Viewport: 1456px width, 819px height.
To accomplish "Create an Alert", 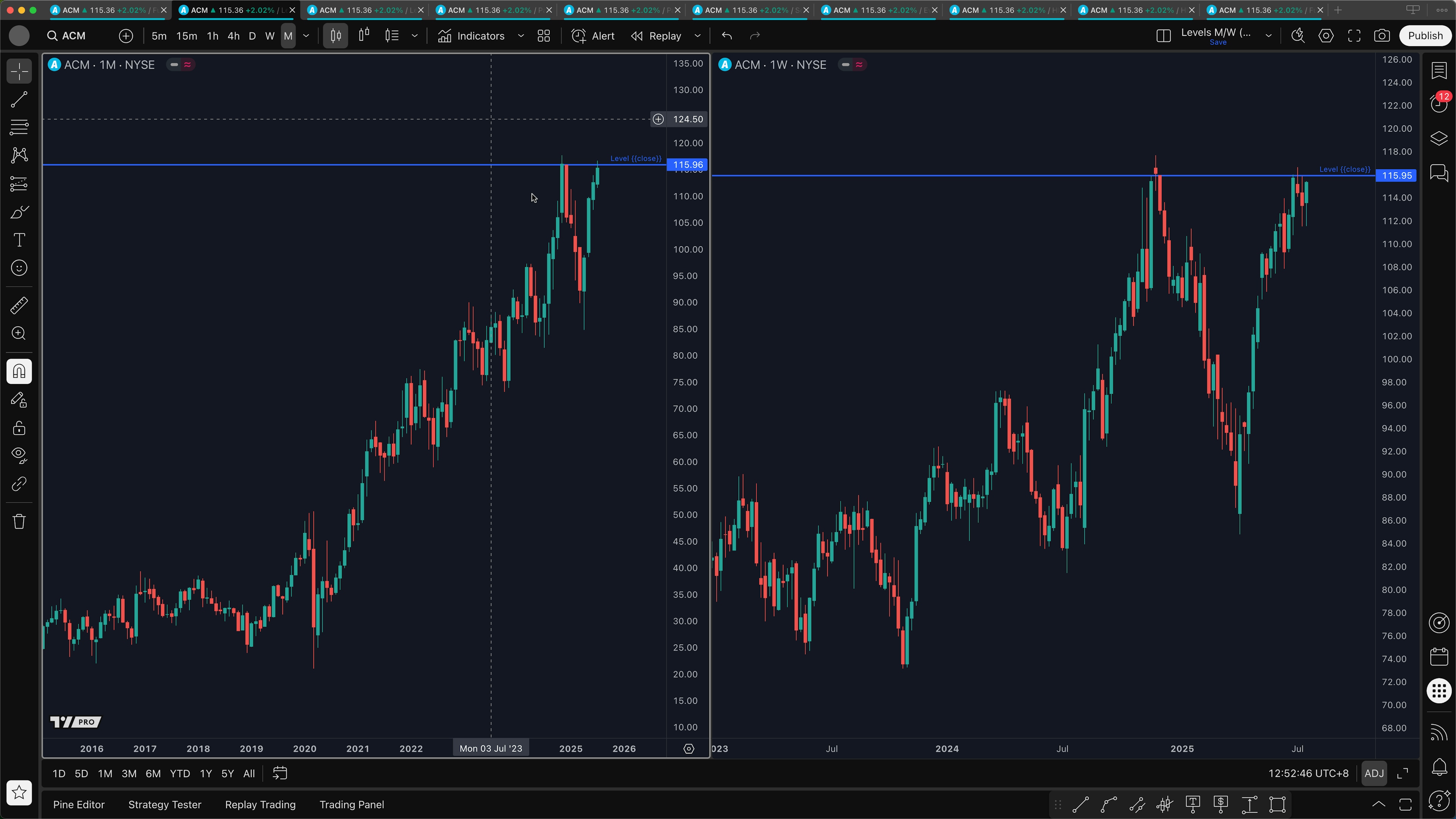I will 593,36.
